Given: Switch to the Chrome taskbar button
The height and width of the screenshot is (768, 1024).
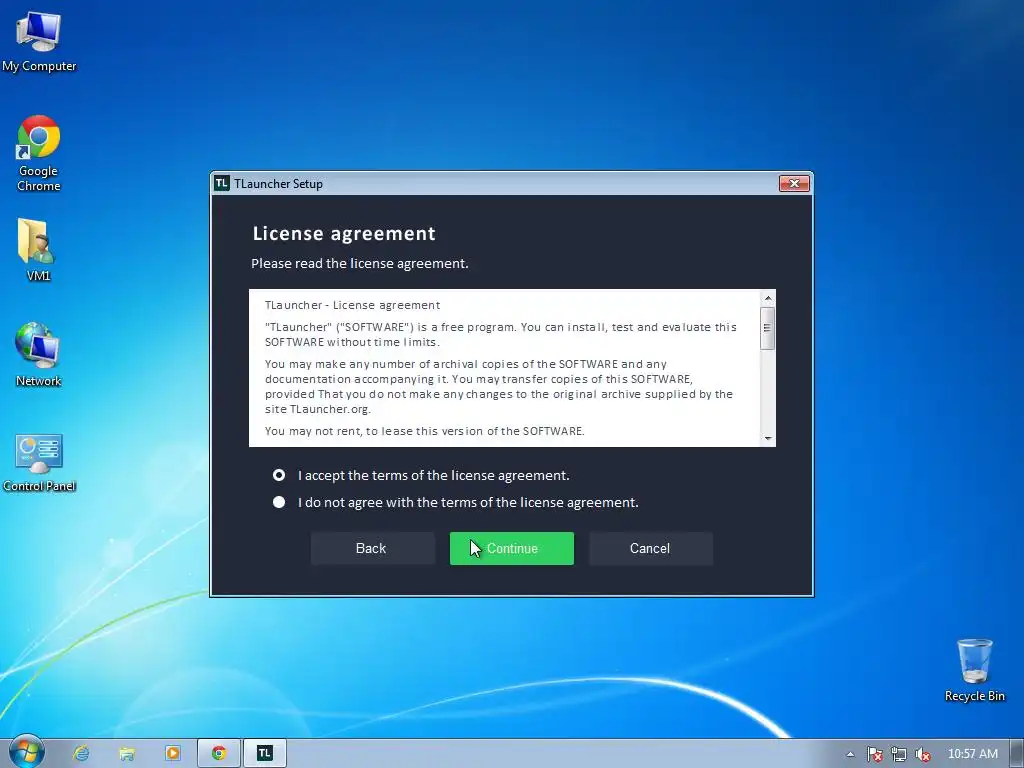Looking at the screenshot, I should (219, 753).
